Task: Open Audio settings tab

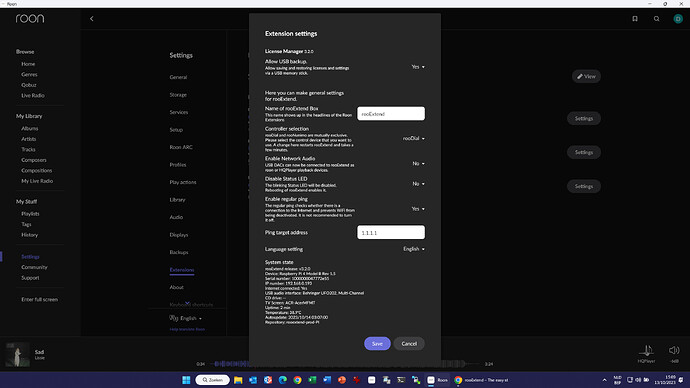Action: pos(176,217)
